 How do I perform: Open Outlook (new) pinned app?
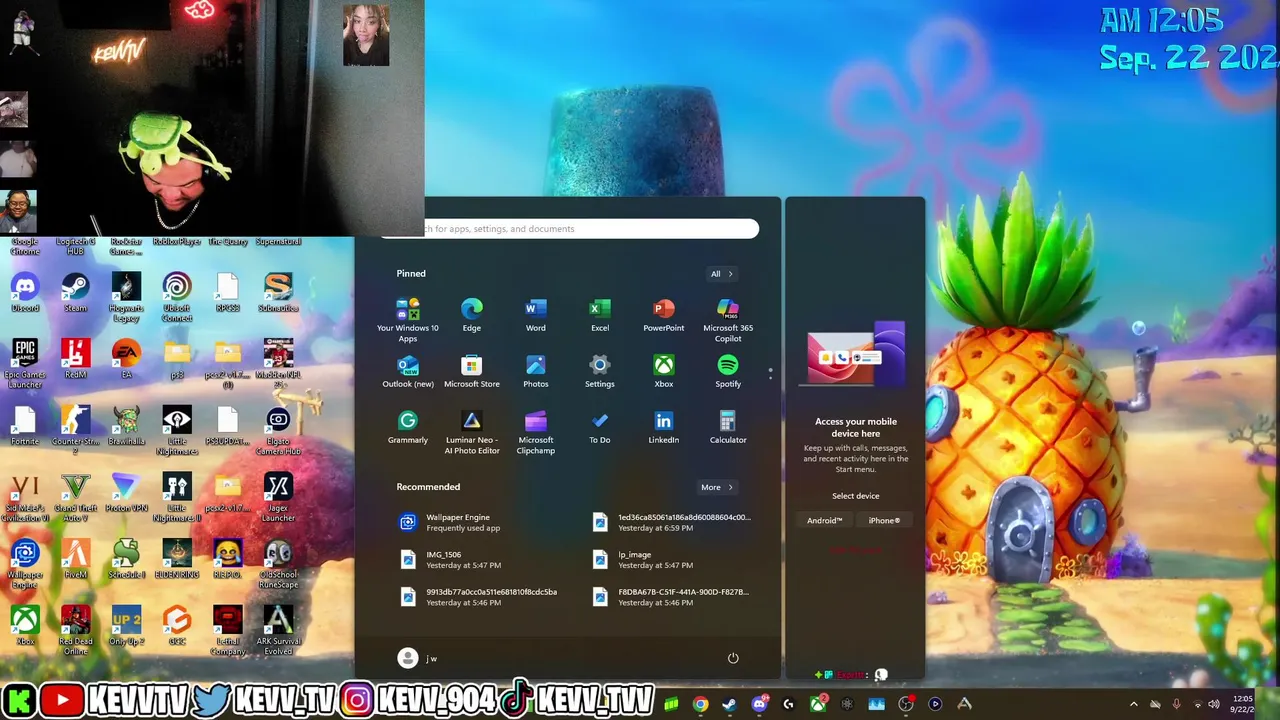tap(407, 371)
